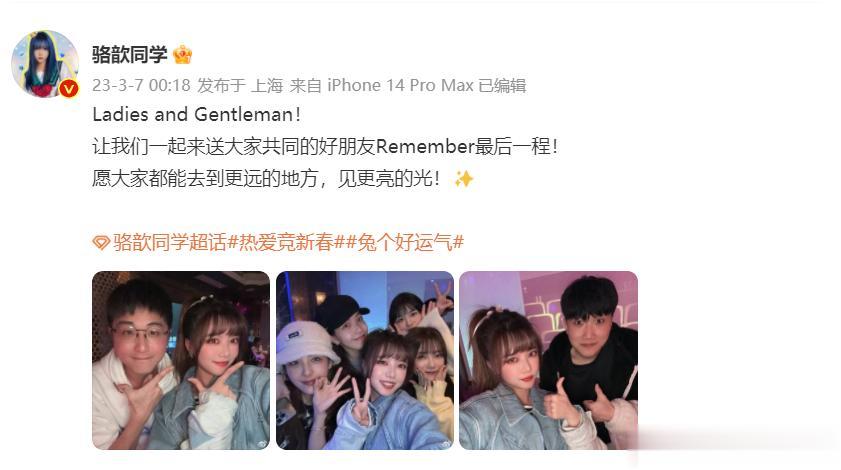Click the diamond super-topic icon
Viewport: 841px width, 470px height.
(101, 243)
